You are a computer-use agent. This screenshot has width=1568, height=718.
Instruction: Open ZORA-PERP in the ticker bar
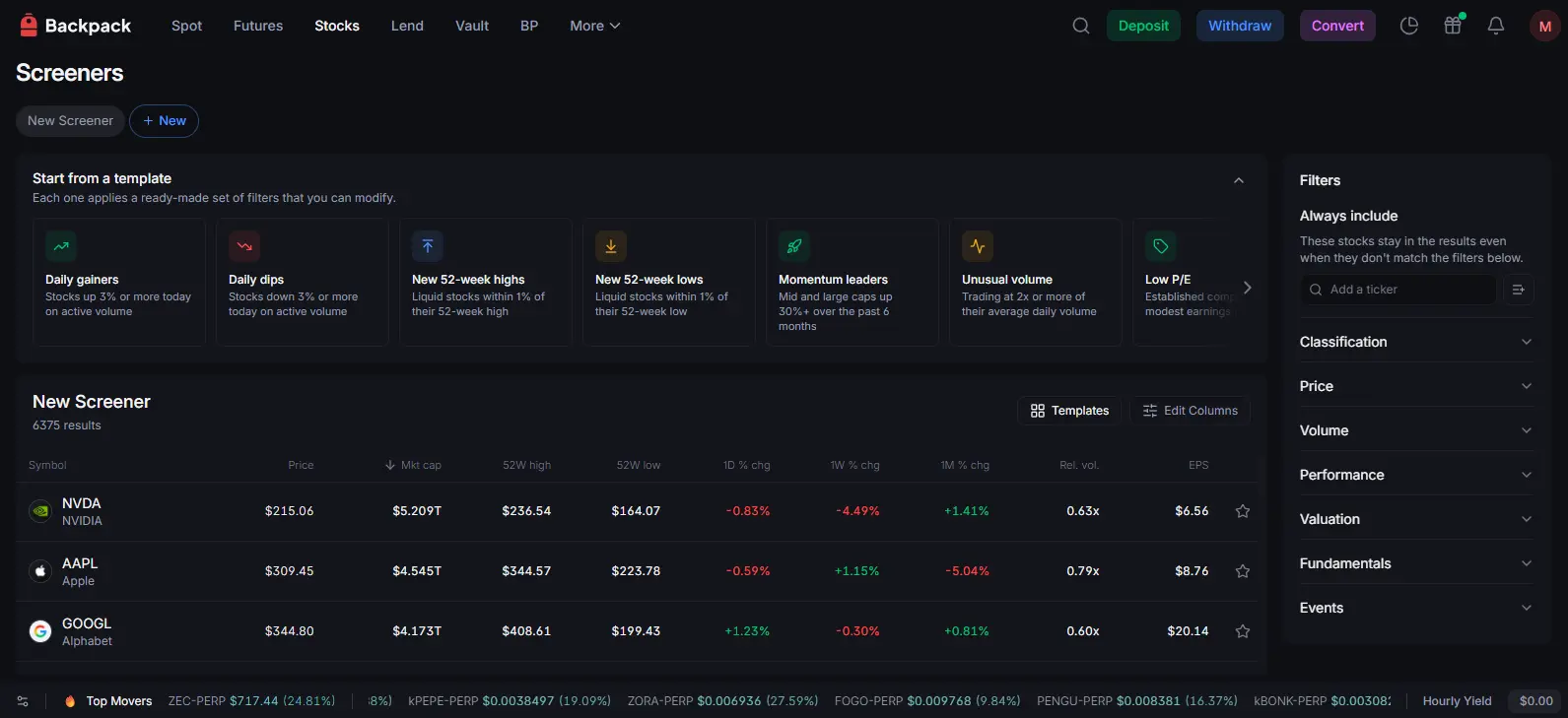click(x=722, y=701)
